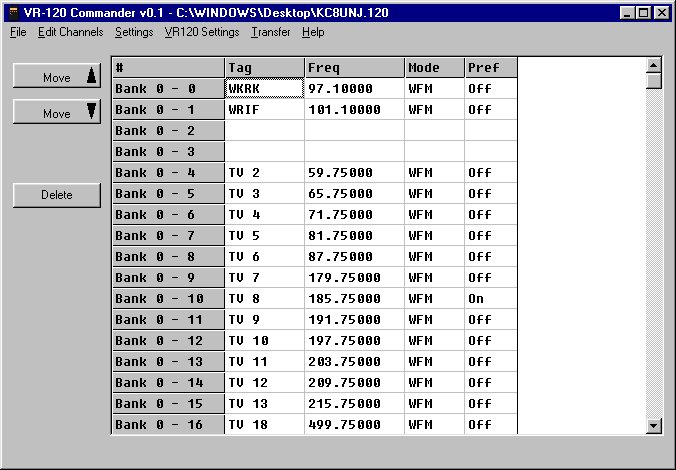Toggle Pref value On for Bank 0 - 10

coord(490,299)
